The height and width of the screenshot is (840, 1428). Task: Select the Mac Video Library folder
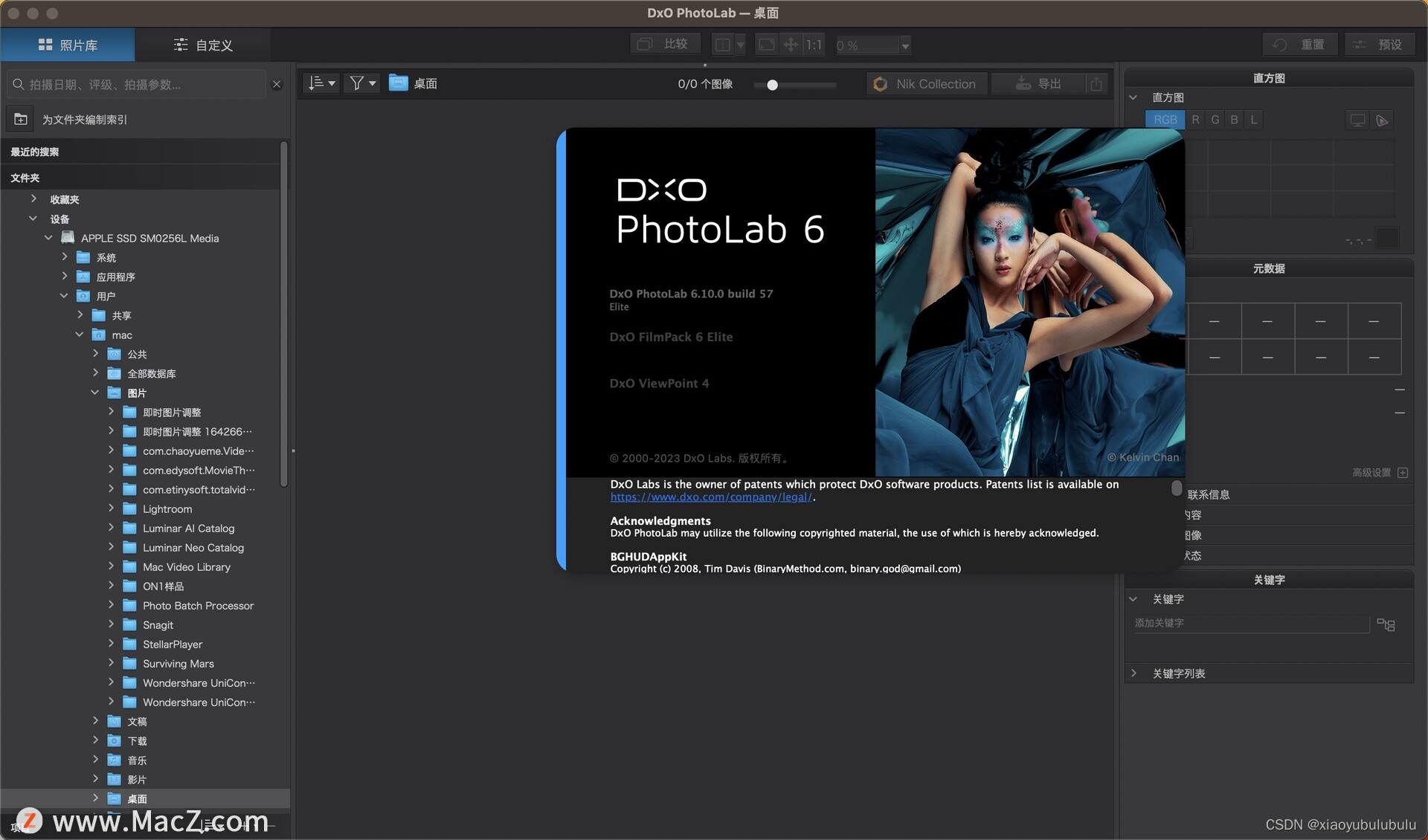pyautogui.click(x=187, y=566)
